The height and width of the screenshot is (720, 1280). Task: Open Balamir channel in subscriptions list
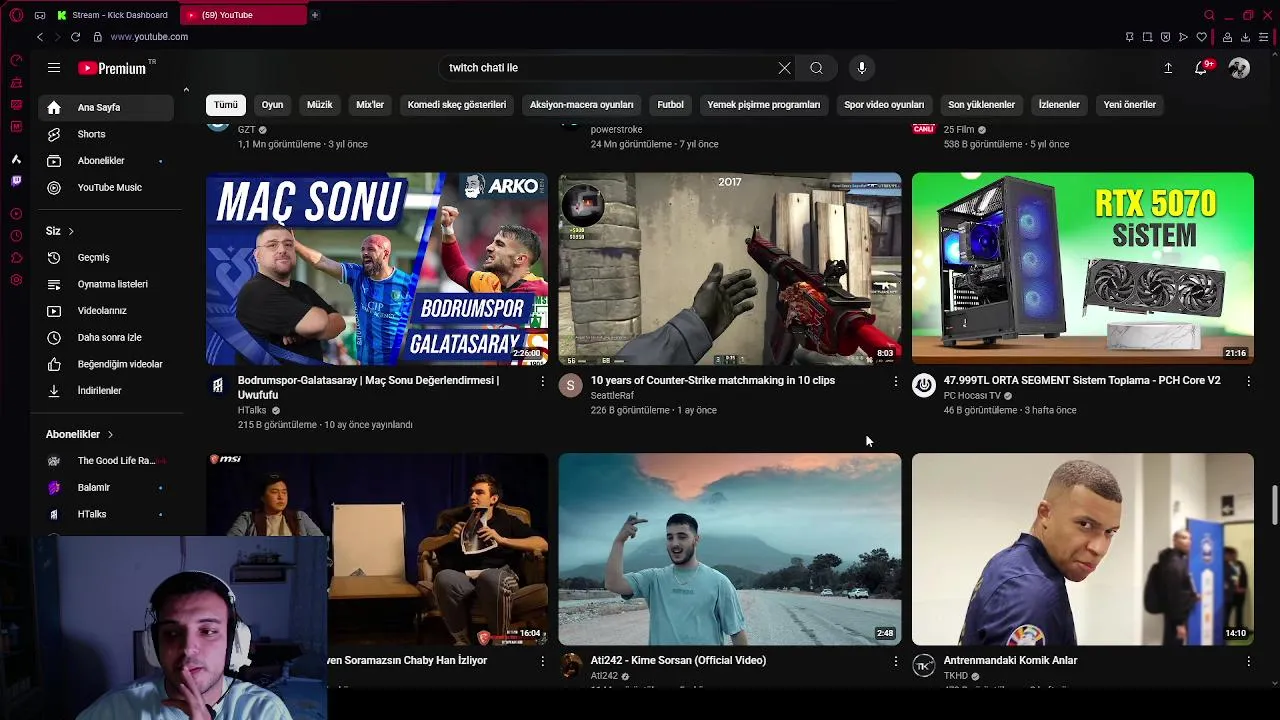coord(105,488)
